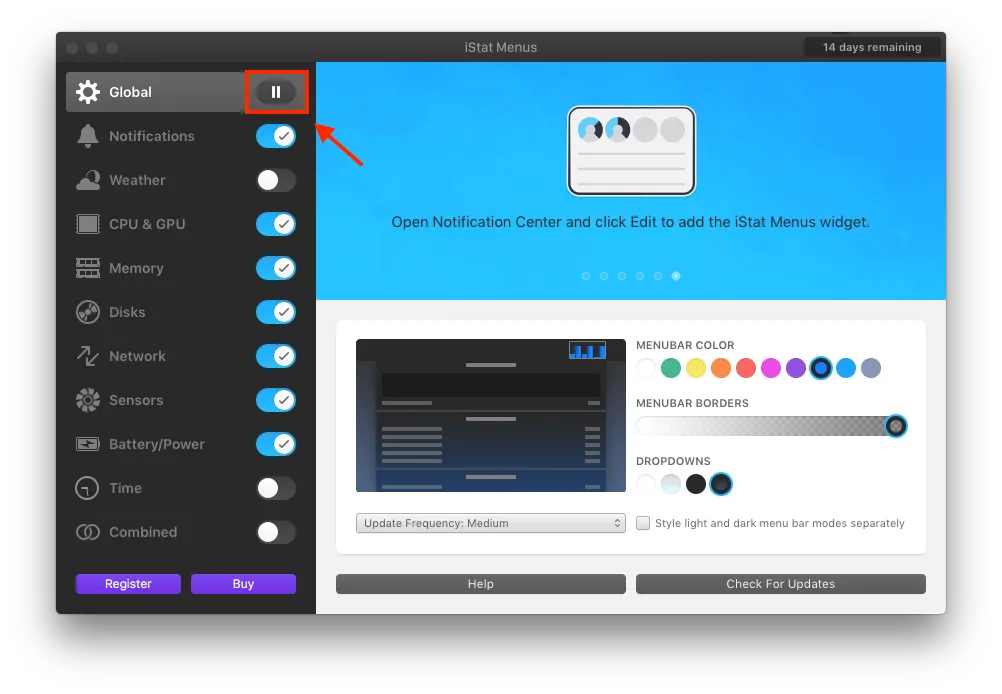
Task: Go to the Combined sidebar section
Action: (x=142, y=532)
